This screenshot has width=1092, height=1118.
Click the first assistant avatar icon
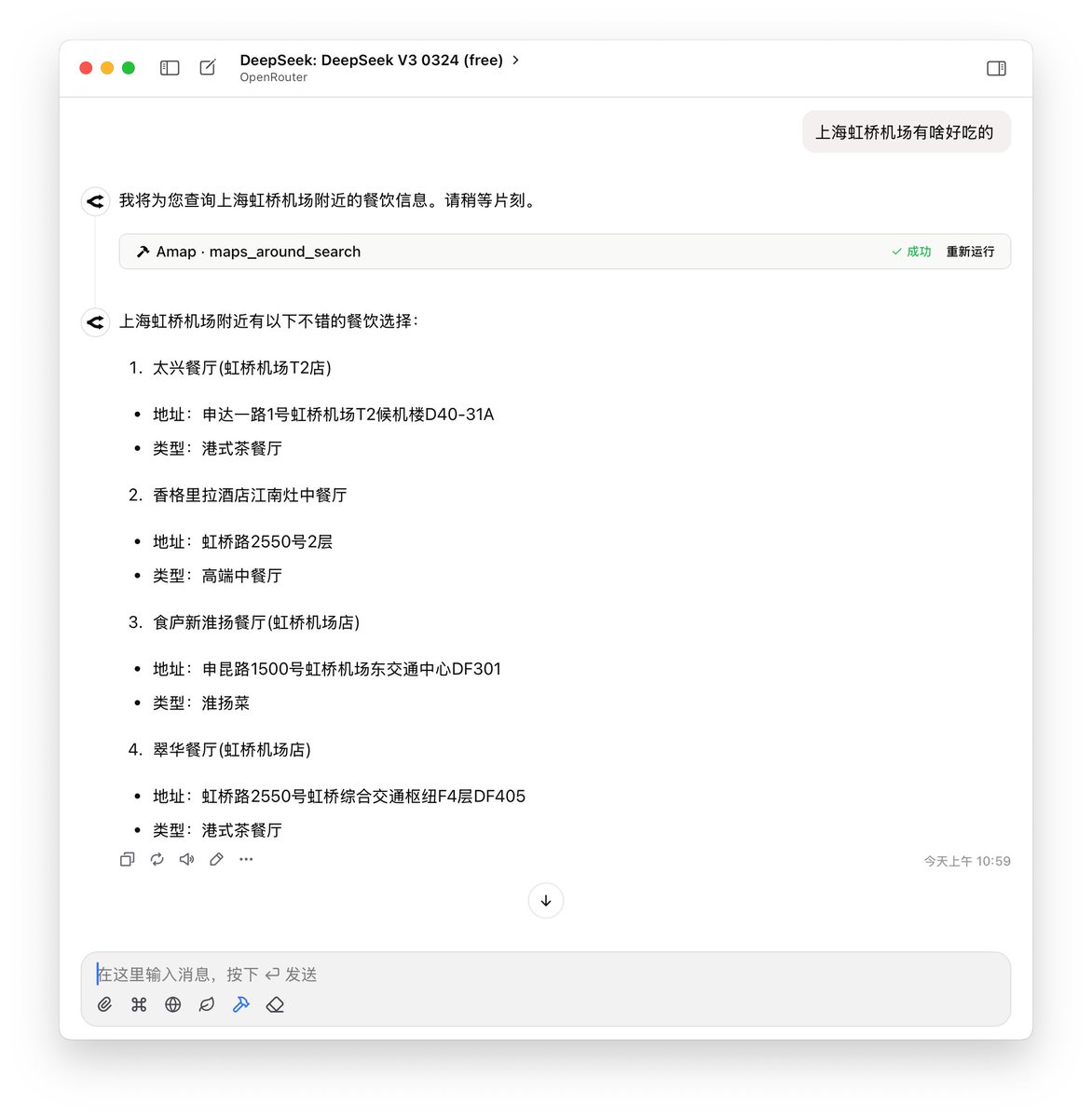tap(95, 200)
